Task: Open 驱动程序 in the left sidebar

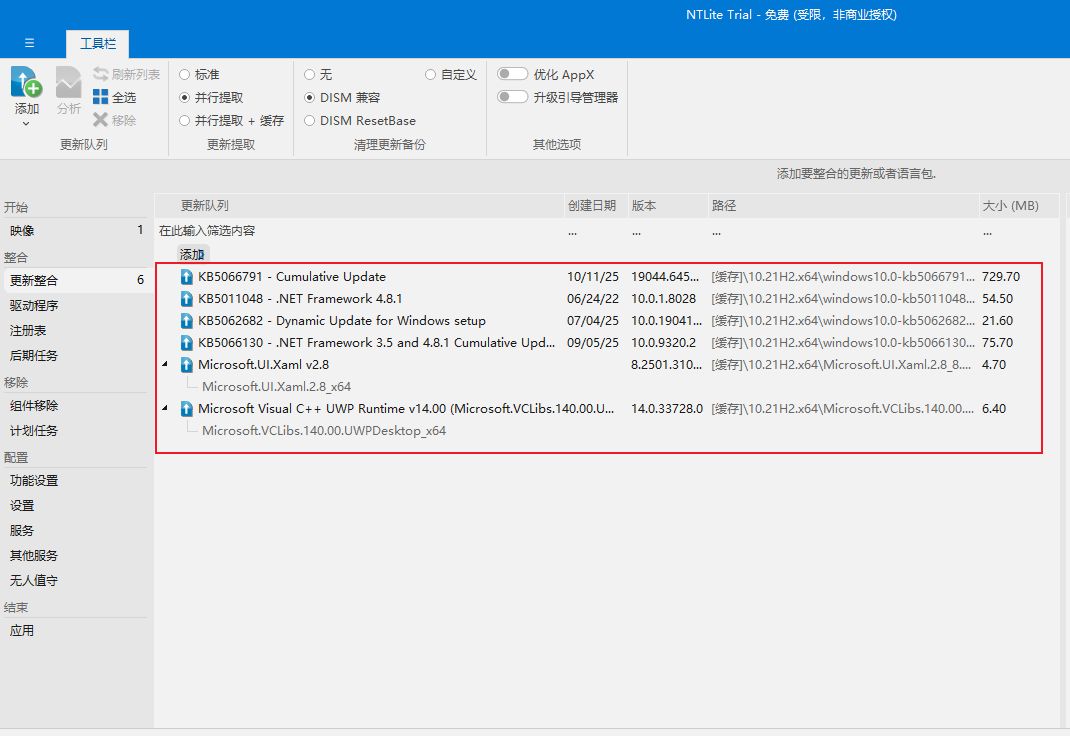Action: pos(34,305)
